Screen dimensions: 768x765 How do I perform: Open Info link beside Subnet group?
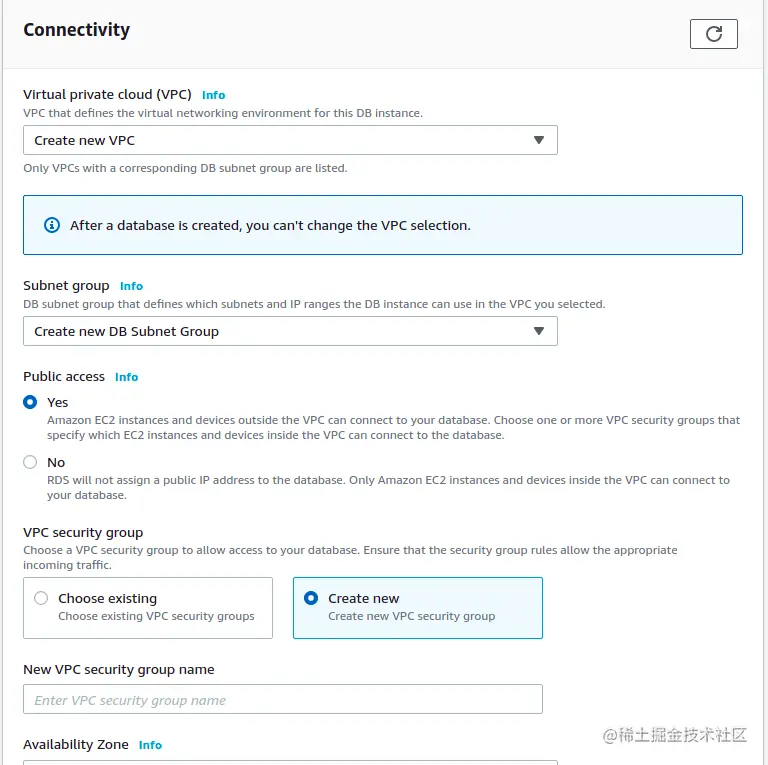tap(131, 286)
